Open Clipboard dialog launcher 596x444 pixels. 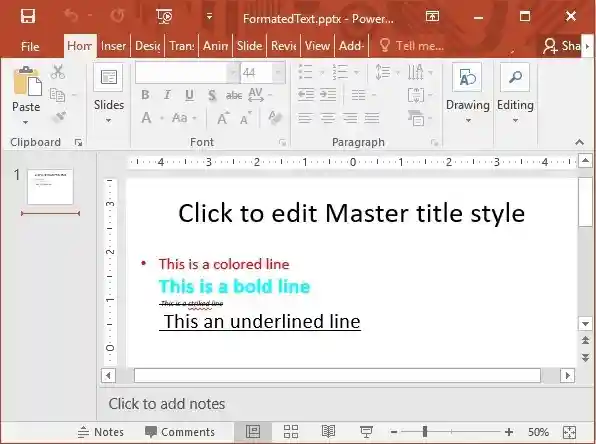[x=78, y=143]
